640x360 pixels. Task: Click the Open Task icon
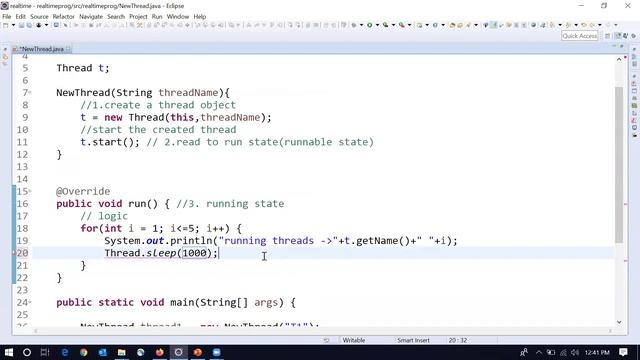click(460, 25)
